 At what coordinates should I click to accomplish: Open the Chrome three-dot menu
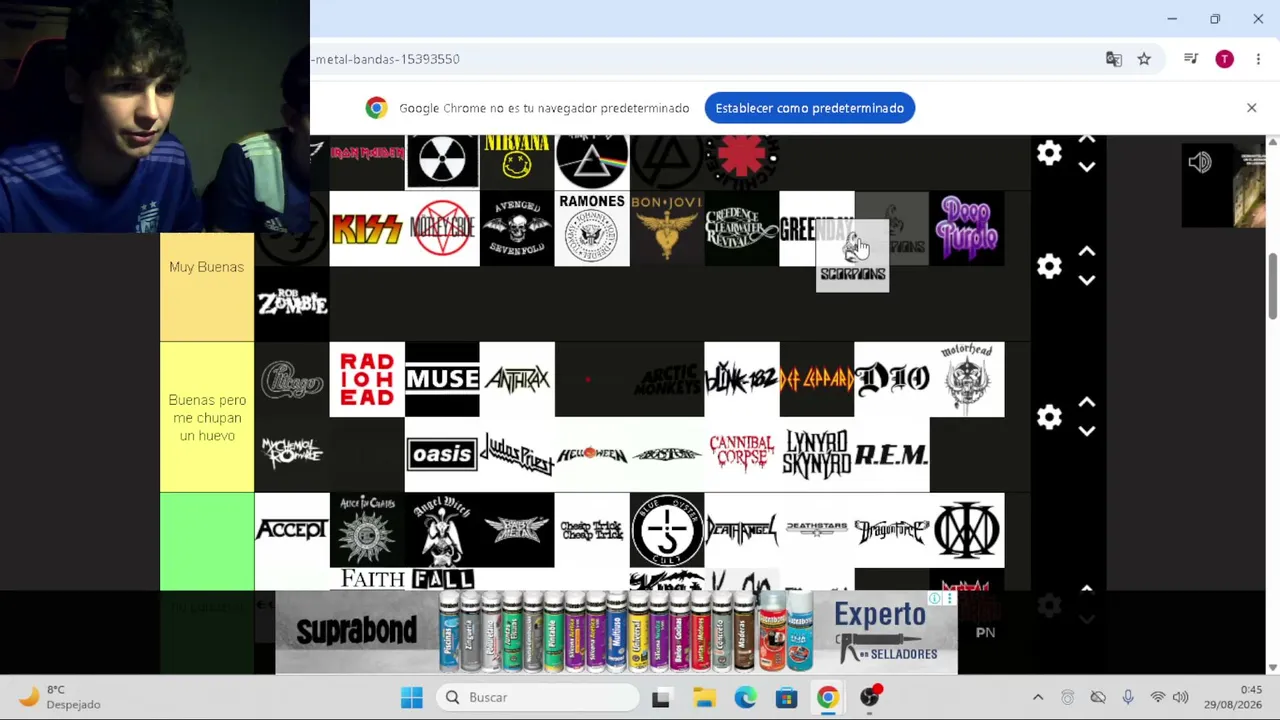[x=1258, y=59]
